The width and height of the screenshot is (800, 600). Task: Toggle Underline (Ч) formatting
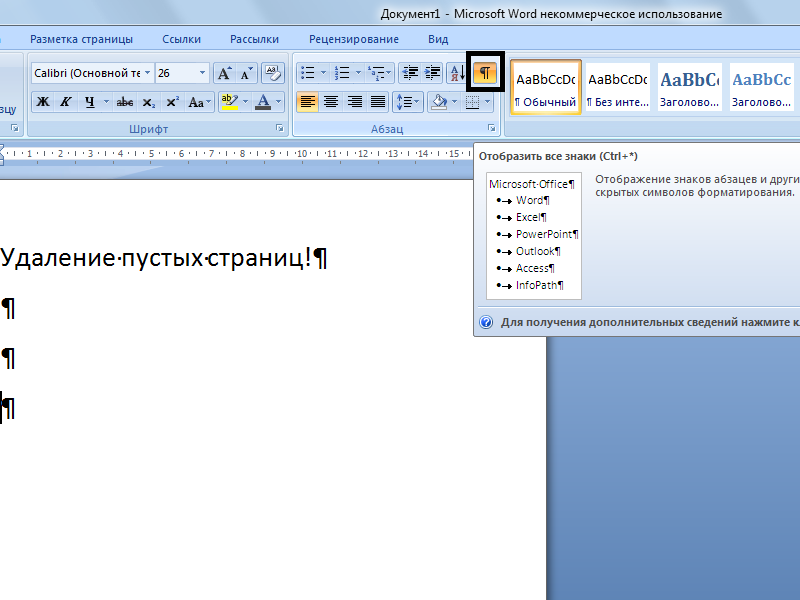(x=90, y=102)
